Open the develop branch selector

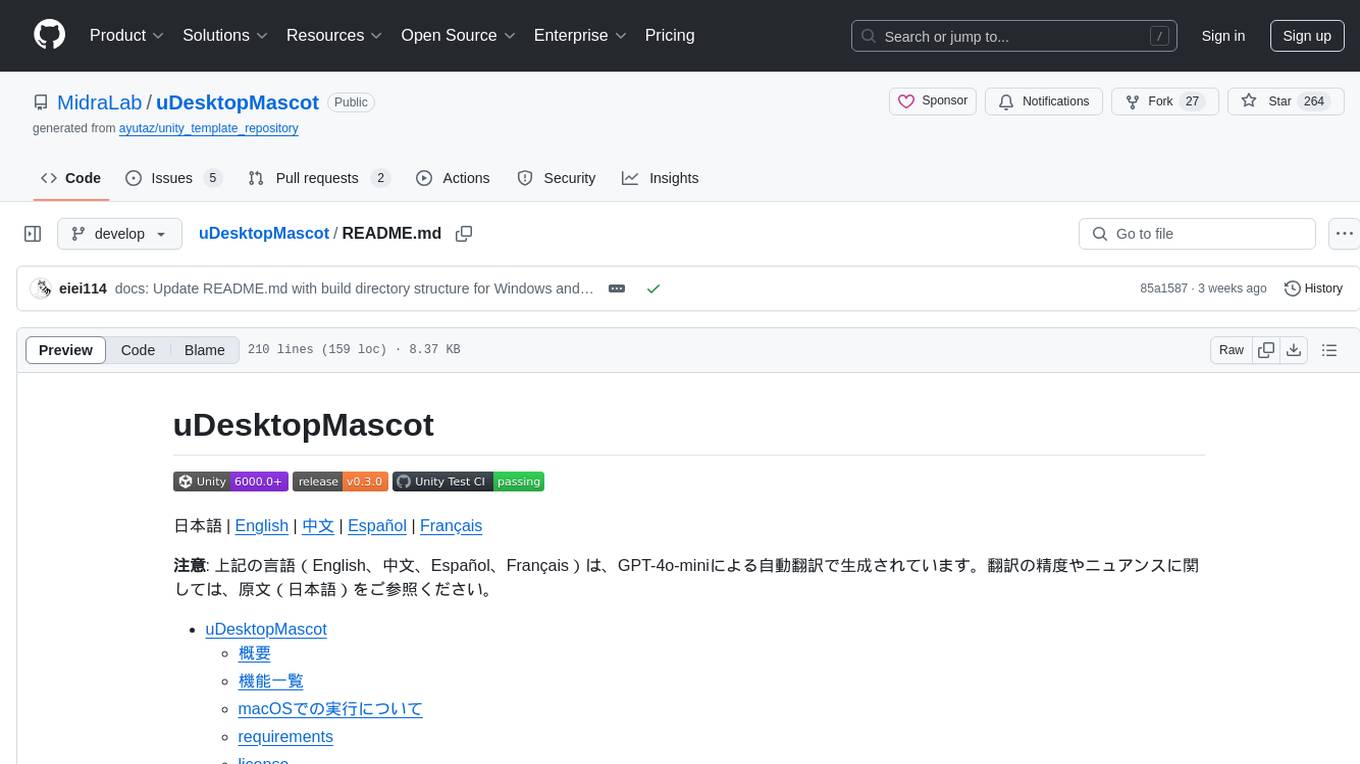click(120, 234)
